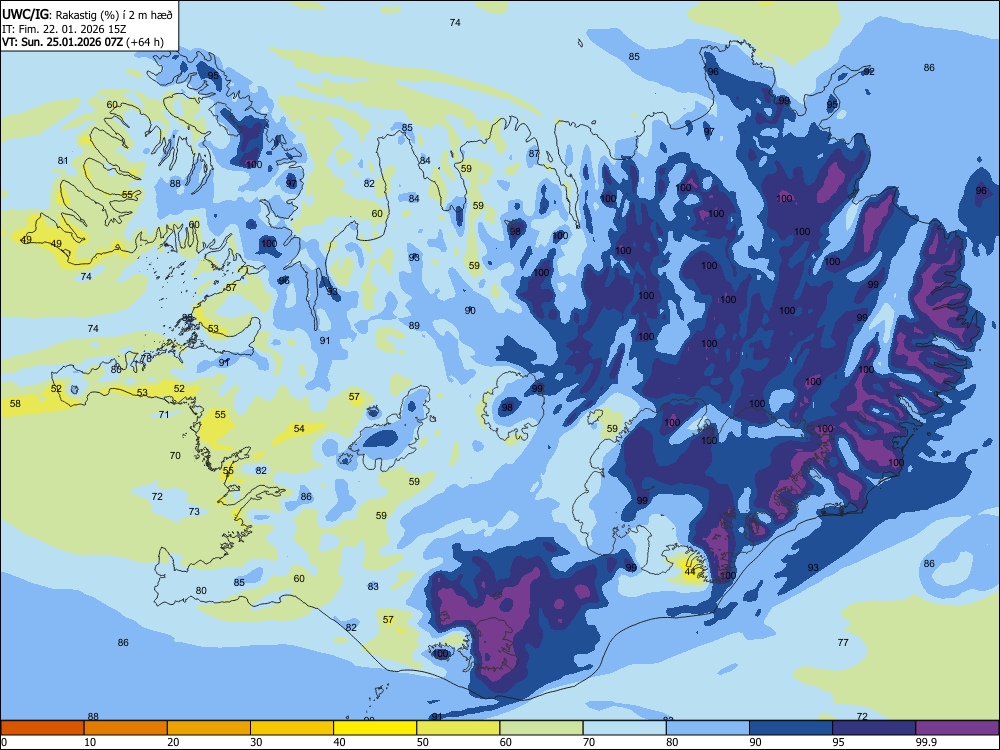1000x750 pixels.
Task: Click the humidity value 73 on the map
Action: coord(194,511)
